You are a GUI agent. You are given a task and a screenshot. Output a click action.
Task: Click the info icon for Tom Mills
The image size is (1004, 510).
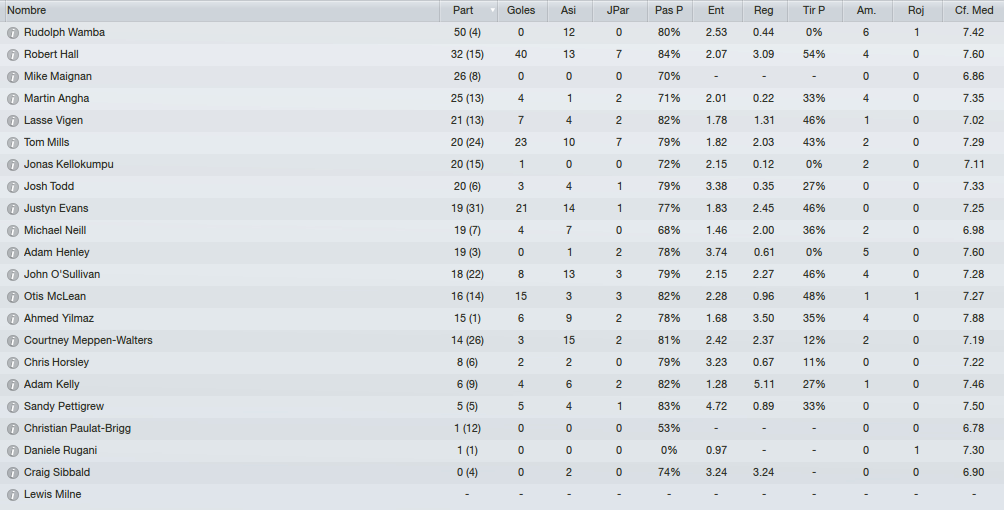12,142
